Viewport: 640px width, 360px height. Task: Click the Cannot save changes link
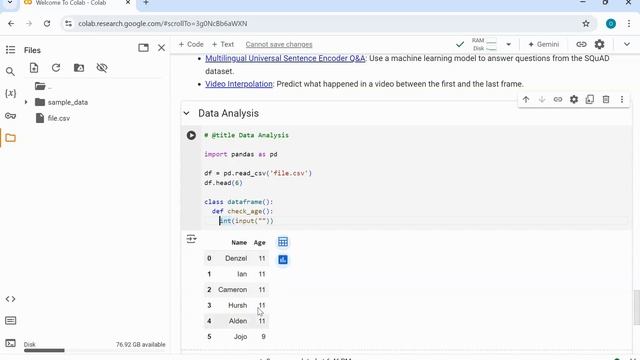coord(279,44)
